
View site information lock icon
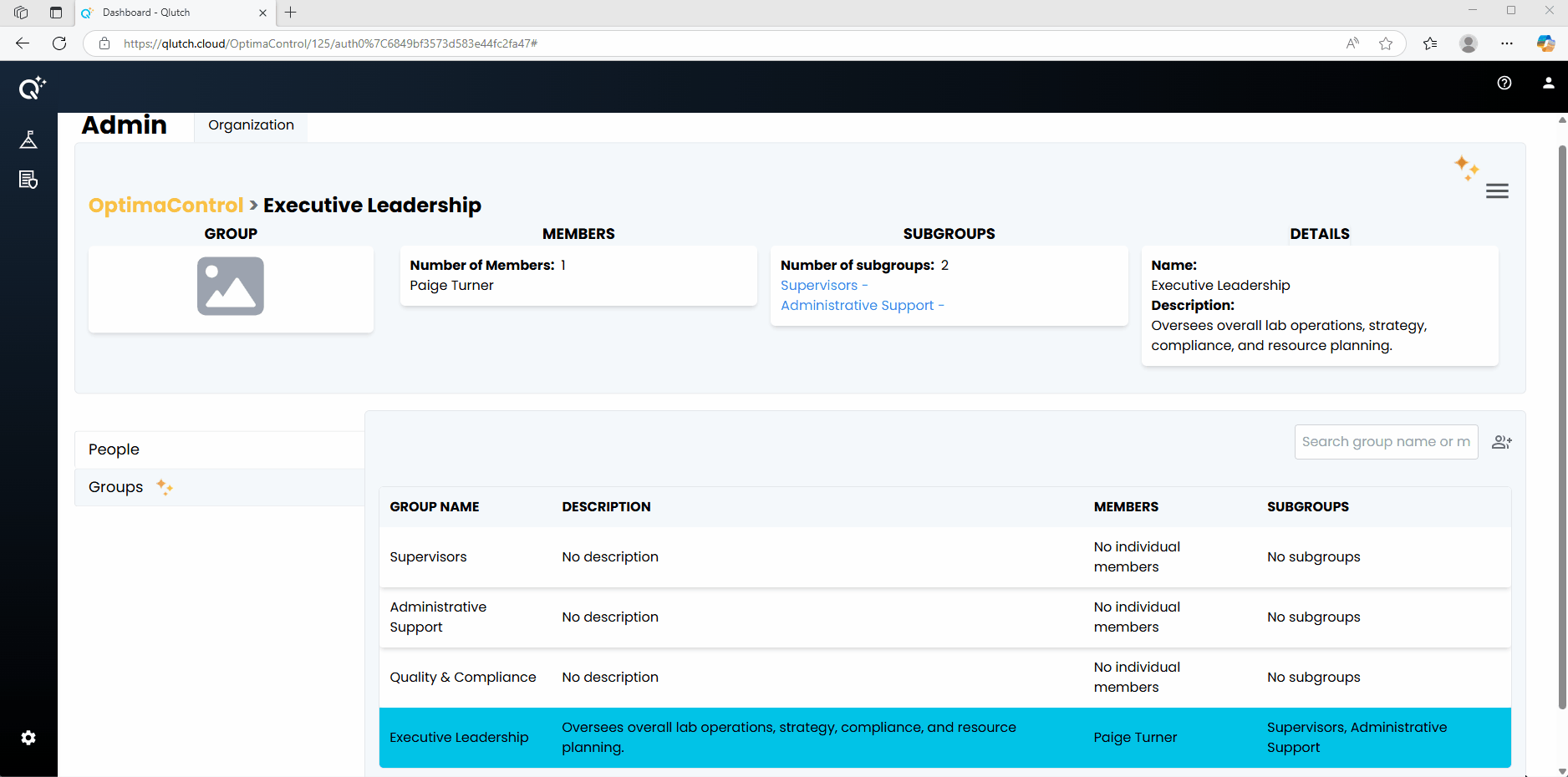tap(104, 43)
